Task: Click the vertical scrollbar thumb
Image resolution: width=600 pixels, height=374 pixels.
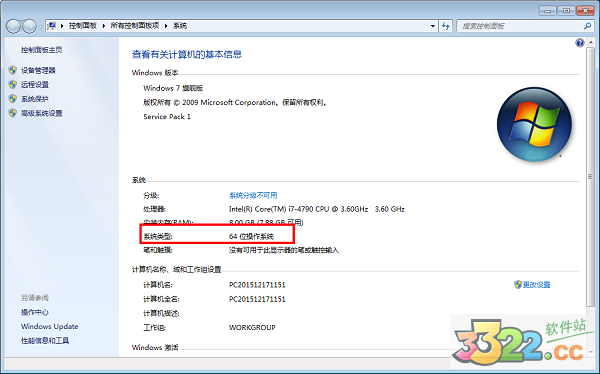Action: [x=590, y=176]
